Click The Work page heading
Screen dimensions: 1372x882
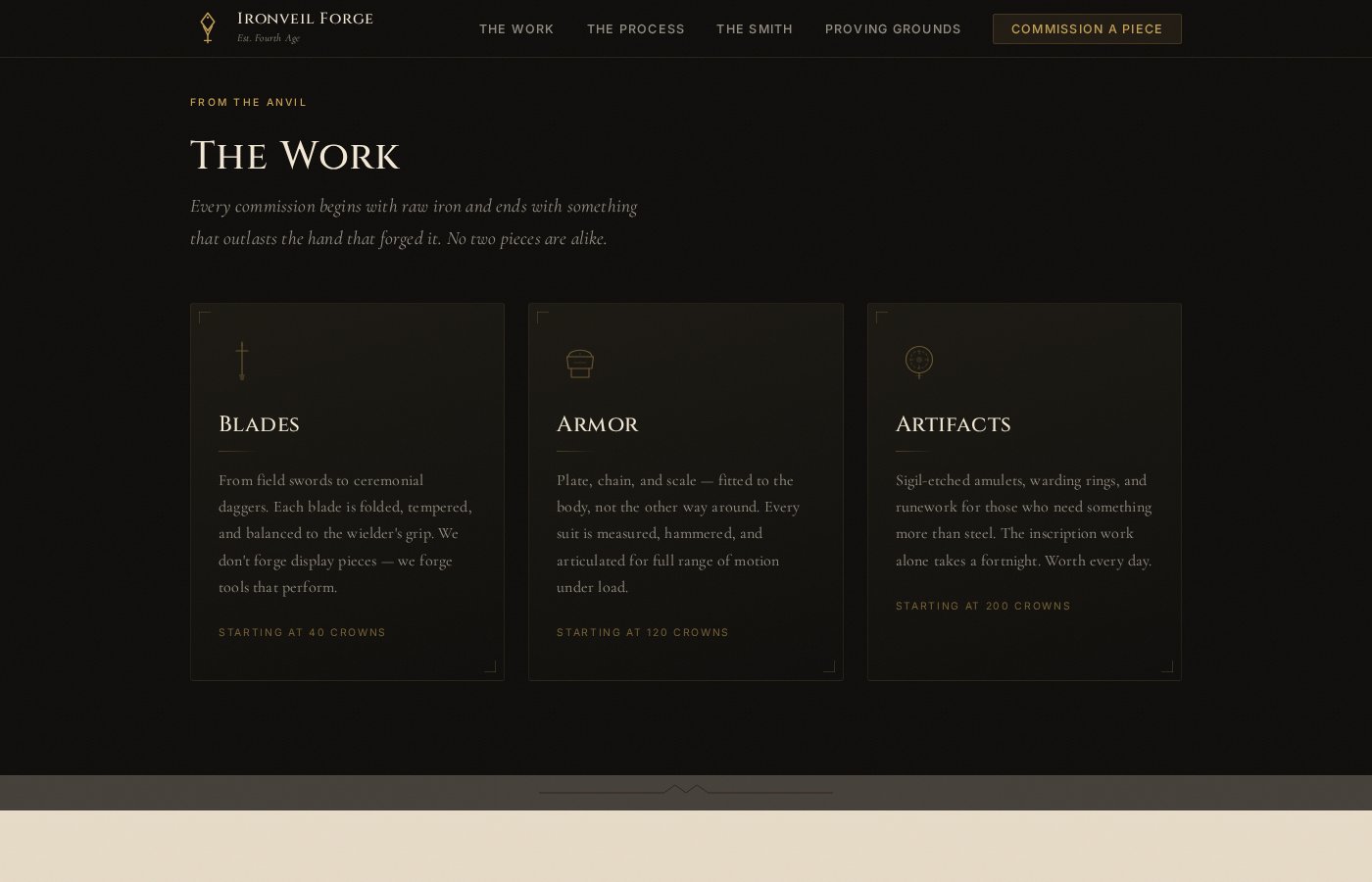click(x=295, y=155)
